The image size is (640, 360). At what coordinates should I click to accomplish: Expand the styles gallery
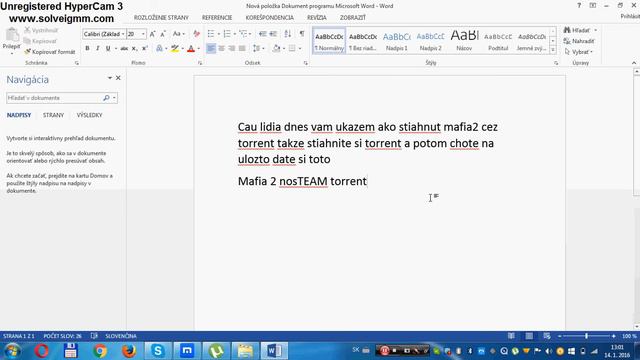tap(553, 50)
